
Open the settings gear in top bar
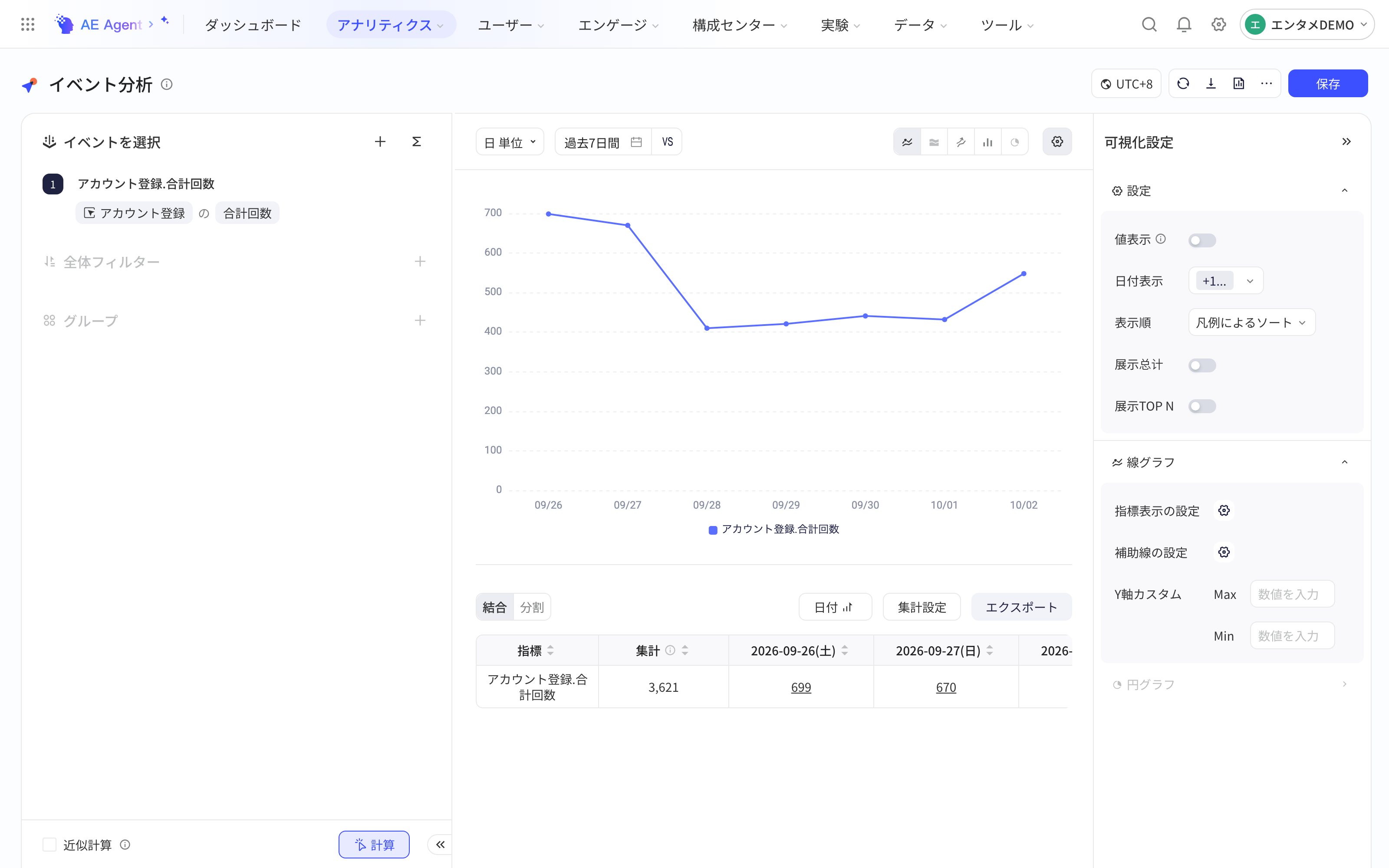click(1218, 25)
